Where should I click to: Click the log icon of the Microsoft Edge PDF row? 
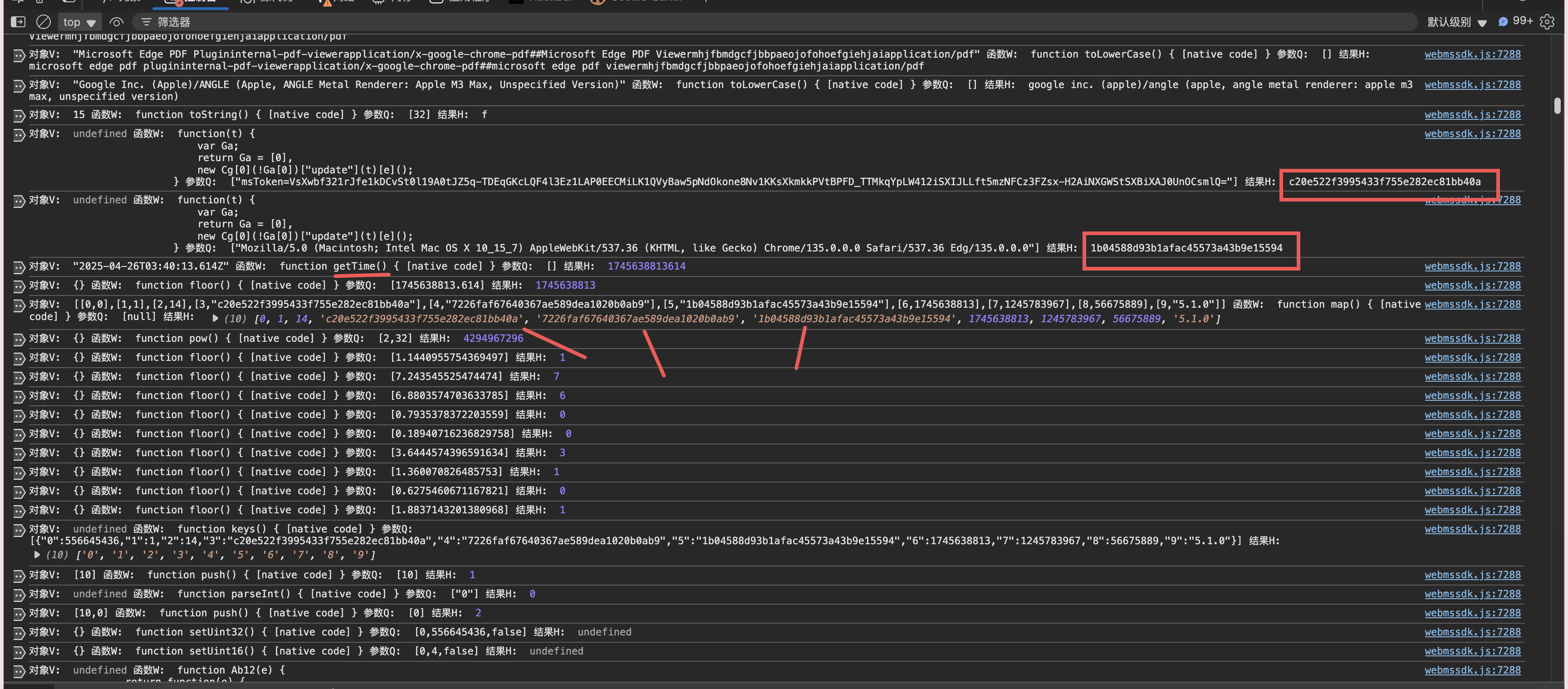coord(19,55)
